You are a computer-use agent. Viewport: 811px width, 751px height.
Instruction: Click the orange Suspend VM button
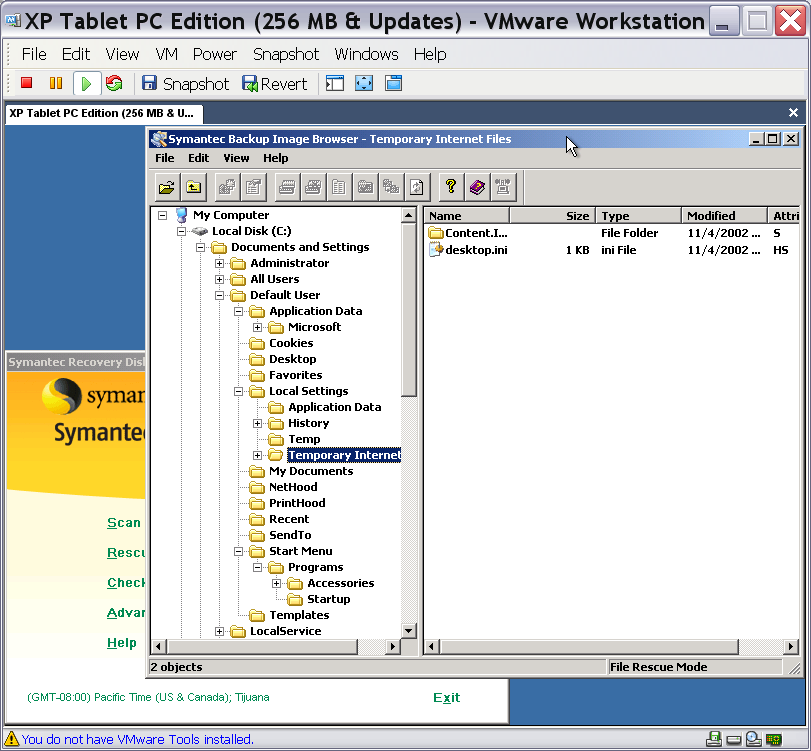click(x=56, y=84)
